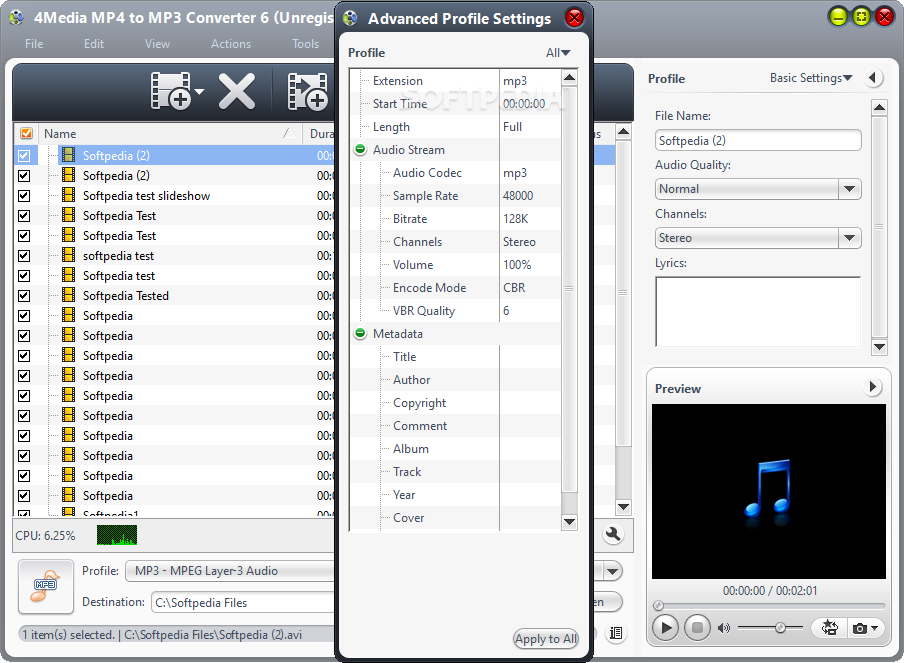Close the Advanced Profile Settings dialog
Viewport: 904px width, 663px height.
pyautogui.click(x=574, y=18)
